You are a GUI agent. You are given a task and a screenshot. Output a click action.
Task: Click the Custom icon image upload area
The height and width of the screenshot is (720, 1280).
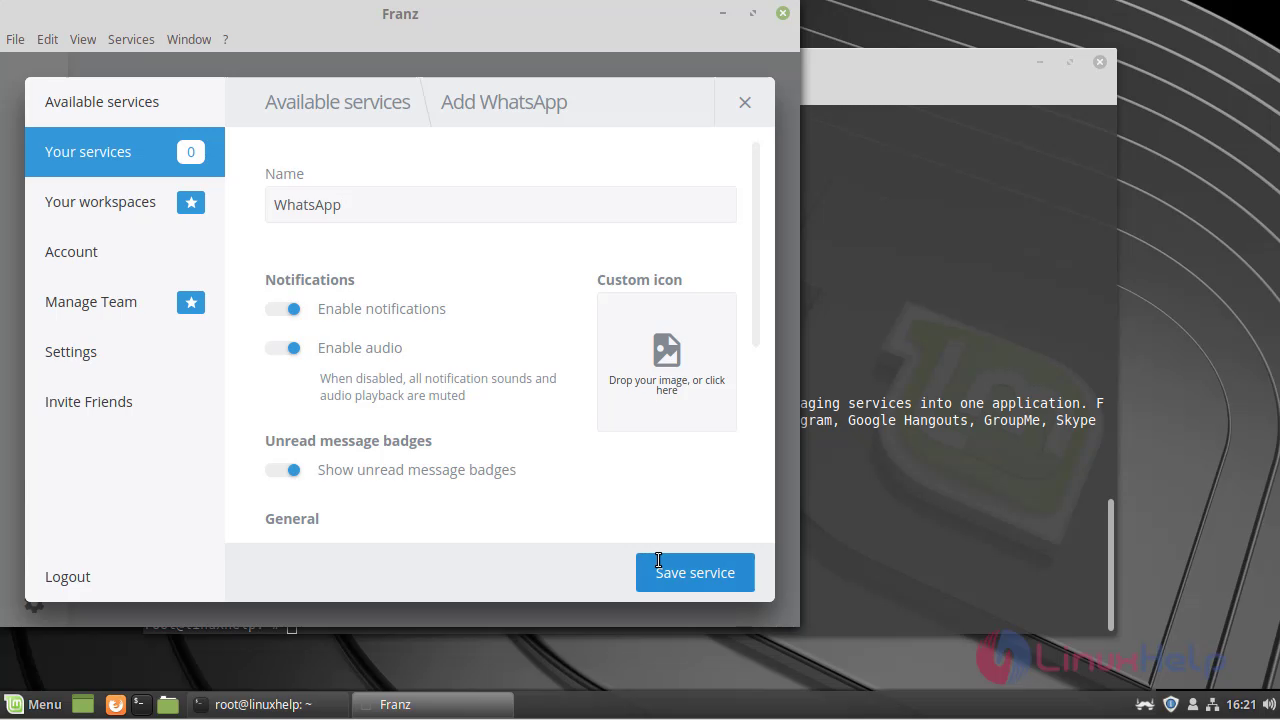coord(667,362)
